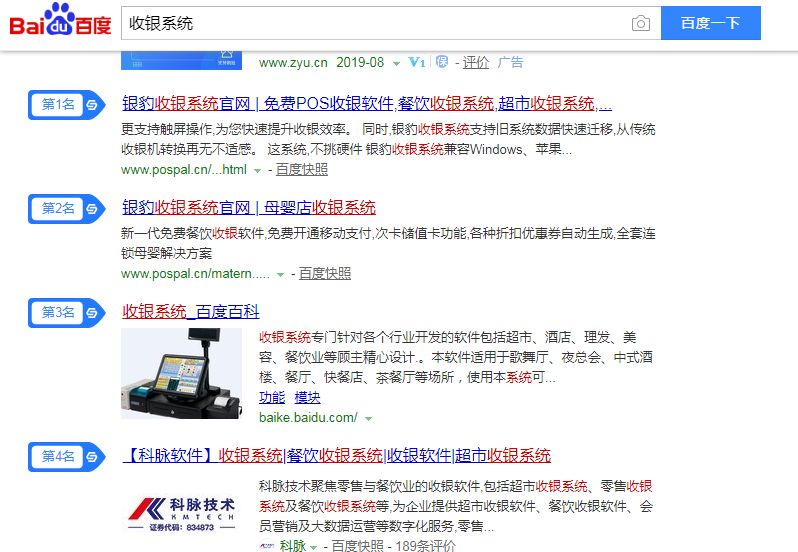Open 百度快照 for the 科脉 result
The width and height of the screenshot is (798, 552).
coord(357,546)
